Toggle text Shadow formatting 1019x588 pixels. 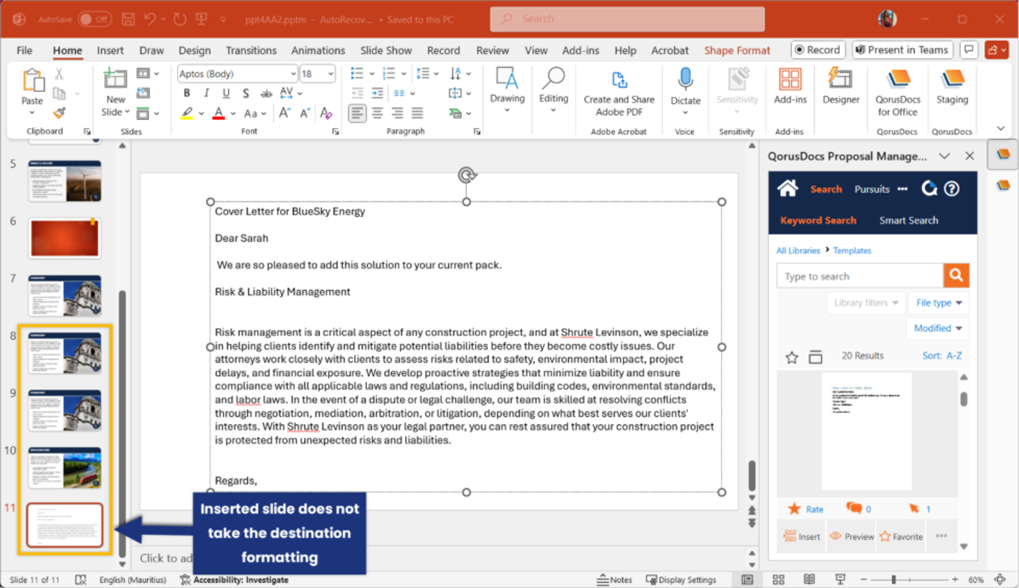tap(246, 94)
